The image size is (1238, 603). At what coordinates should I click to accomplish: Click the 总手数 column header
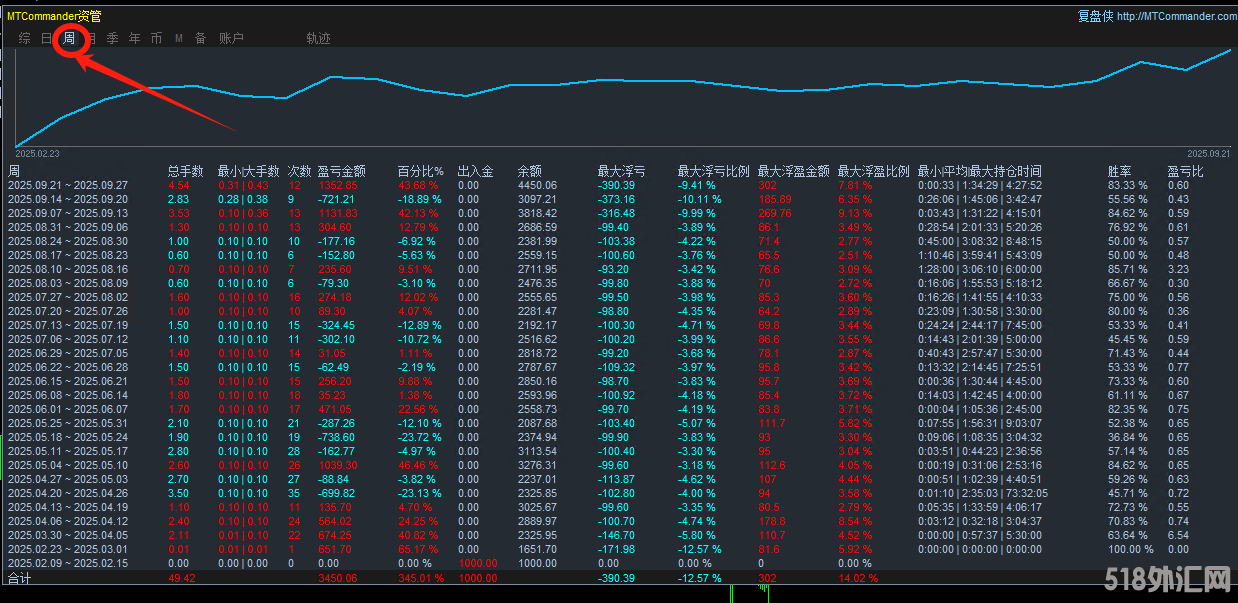[185, 172]
